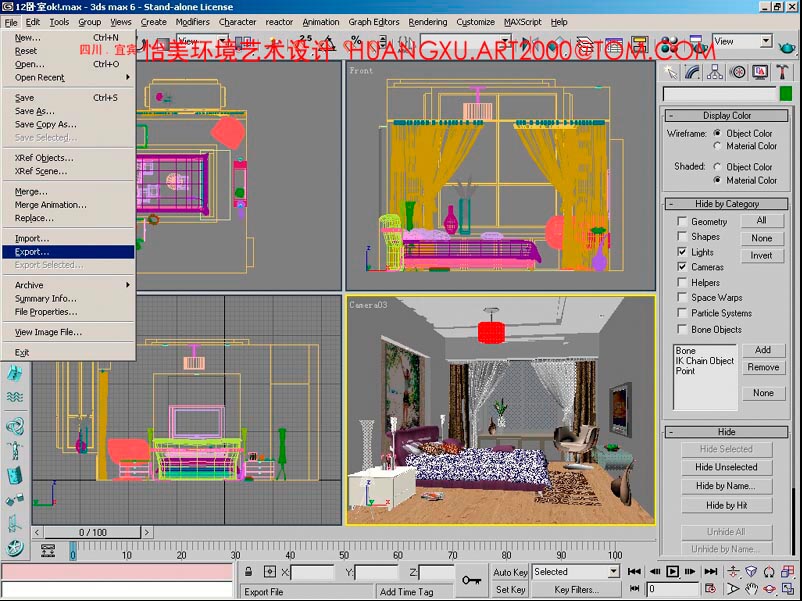
Task: Choose Save As... from the File menu
Action: [x=69, y=111]
